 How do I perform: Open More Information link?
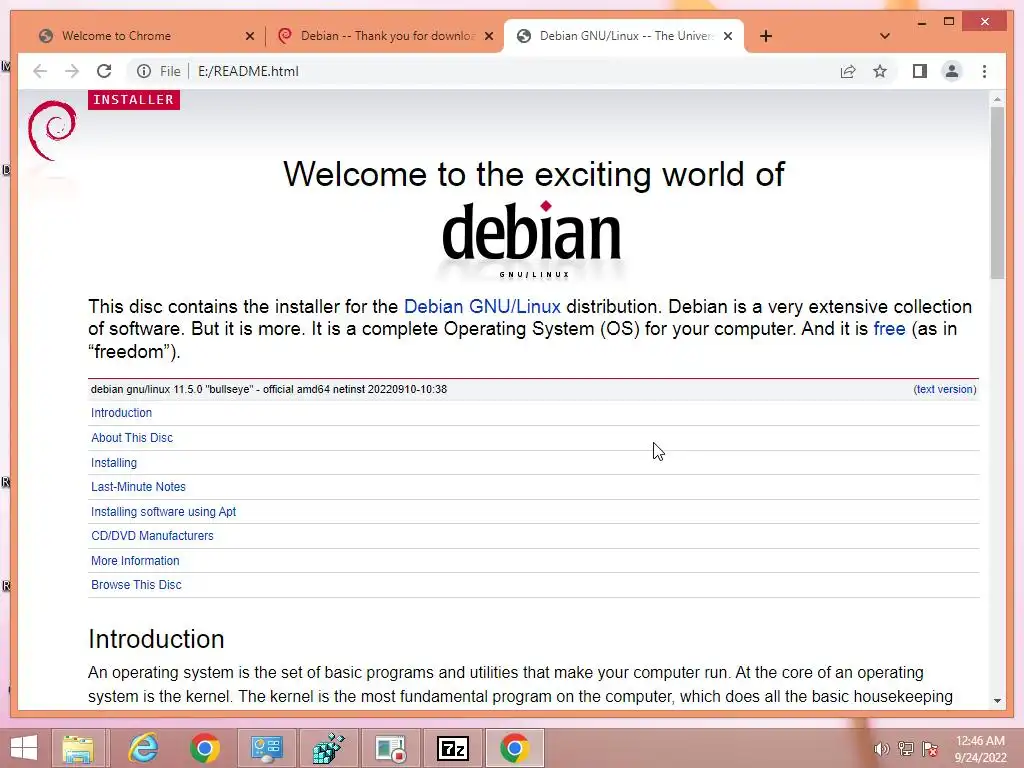click(135, 560)
